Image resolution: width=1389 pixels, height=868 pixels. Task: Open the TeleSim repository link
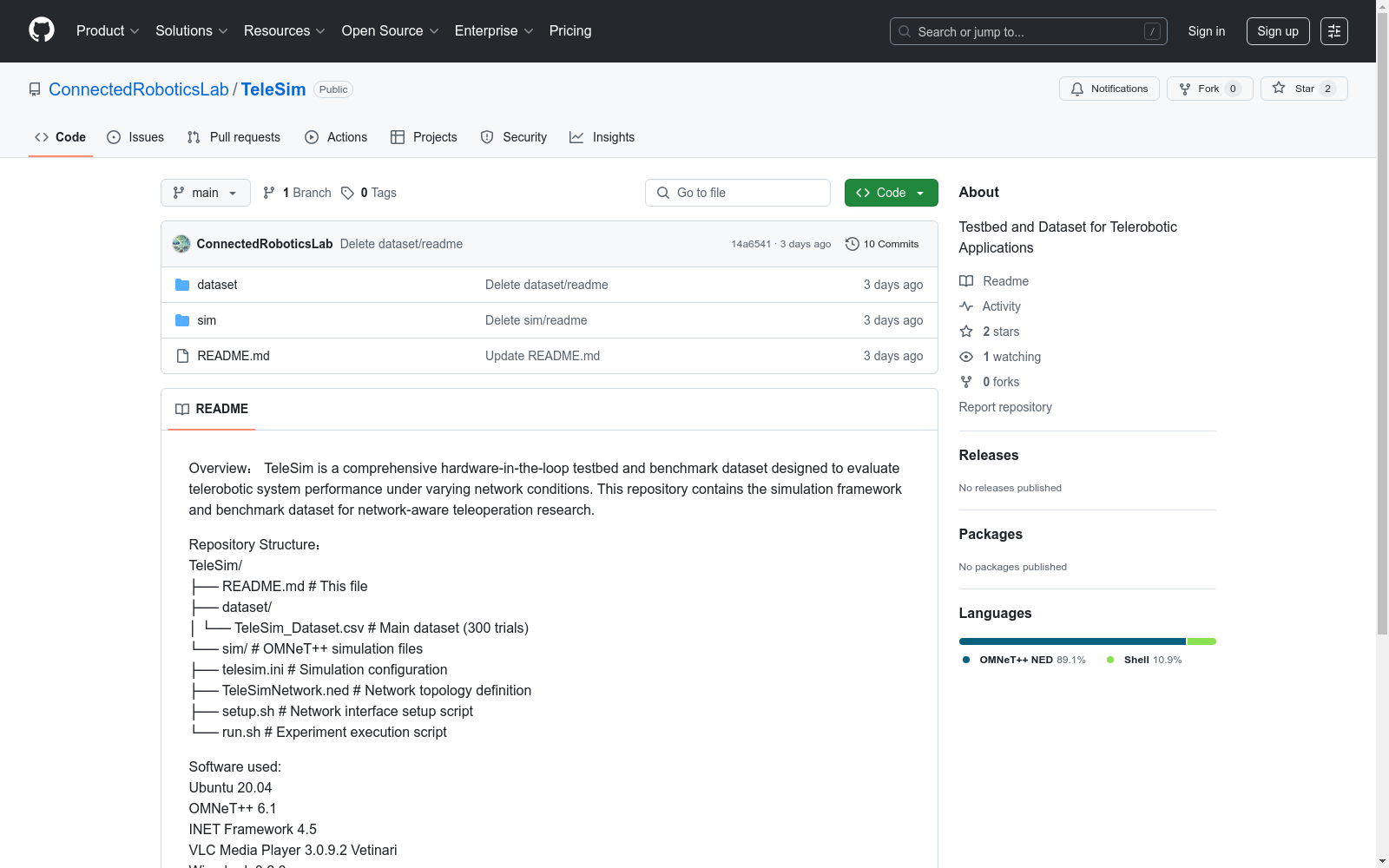coord(273,89)
